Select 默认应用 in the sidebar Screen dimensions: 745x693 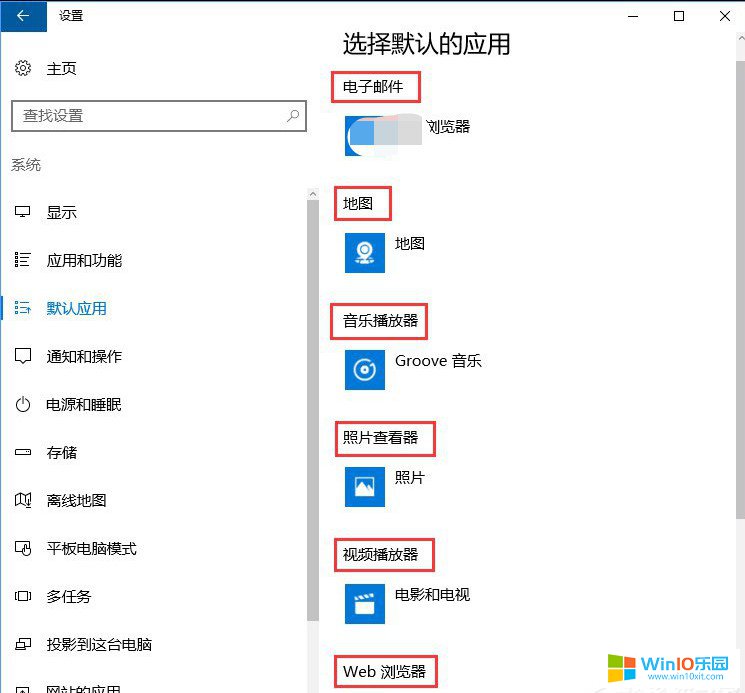click(76, 309)
